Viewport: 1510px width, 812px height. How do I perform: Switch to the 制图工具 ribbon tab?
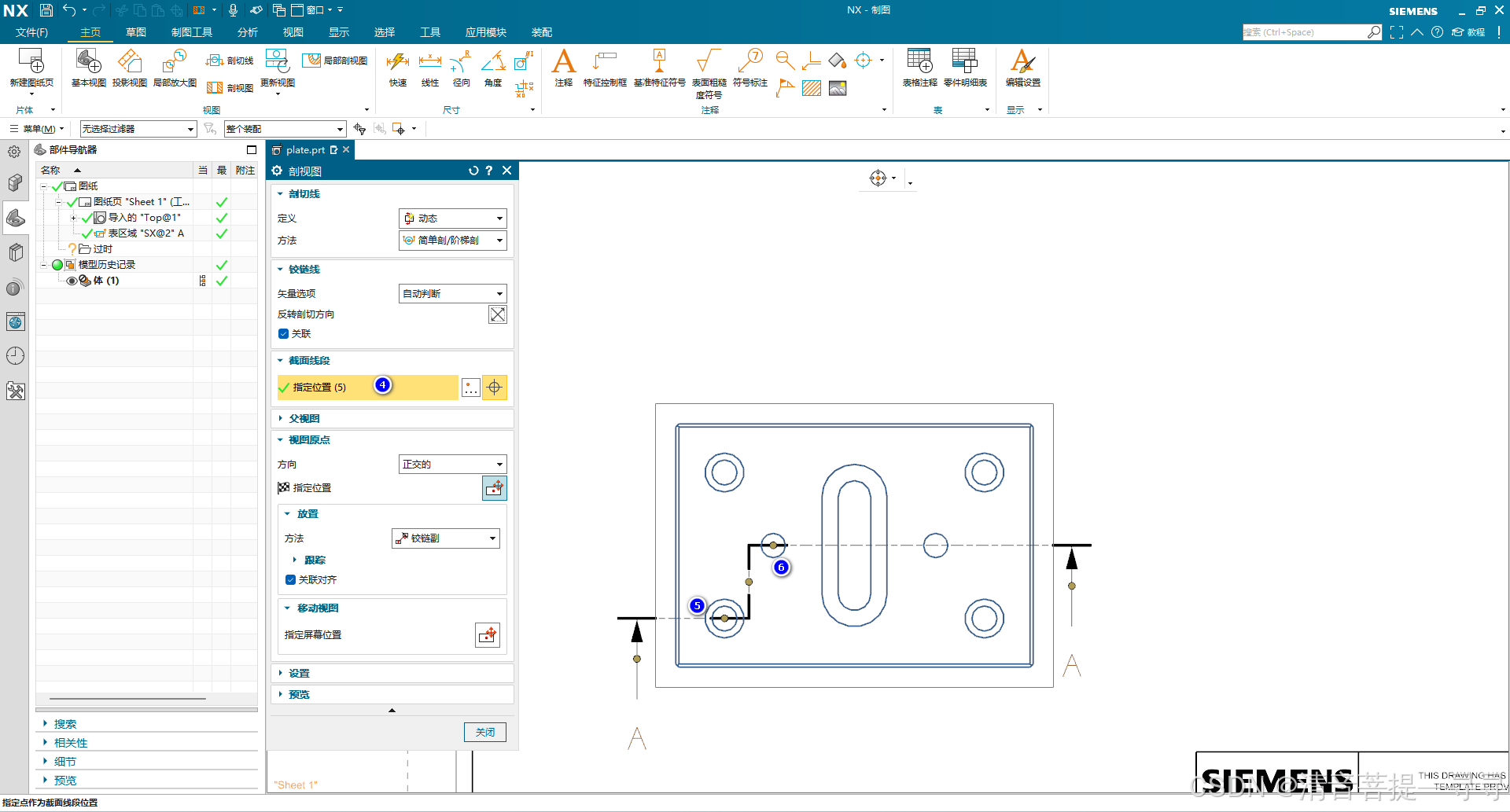tap(192, 32)
